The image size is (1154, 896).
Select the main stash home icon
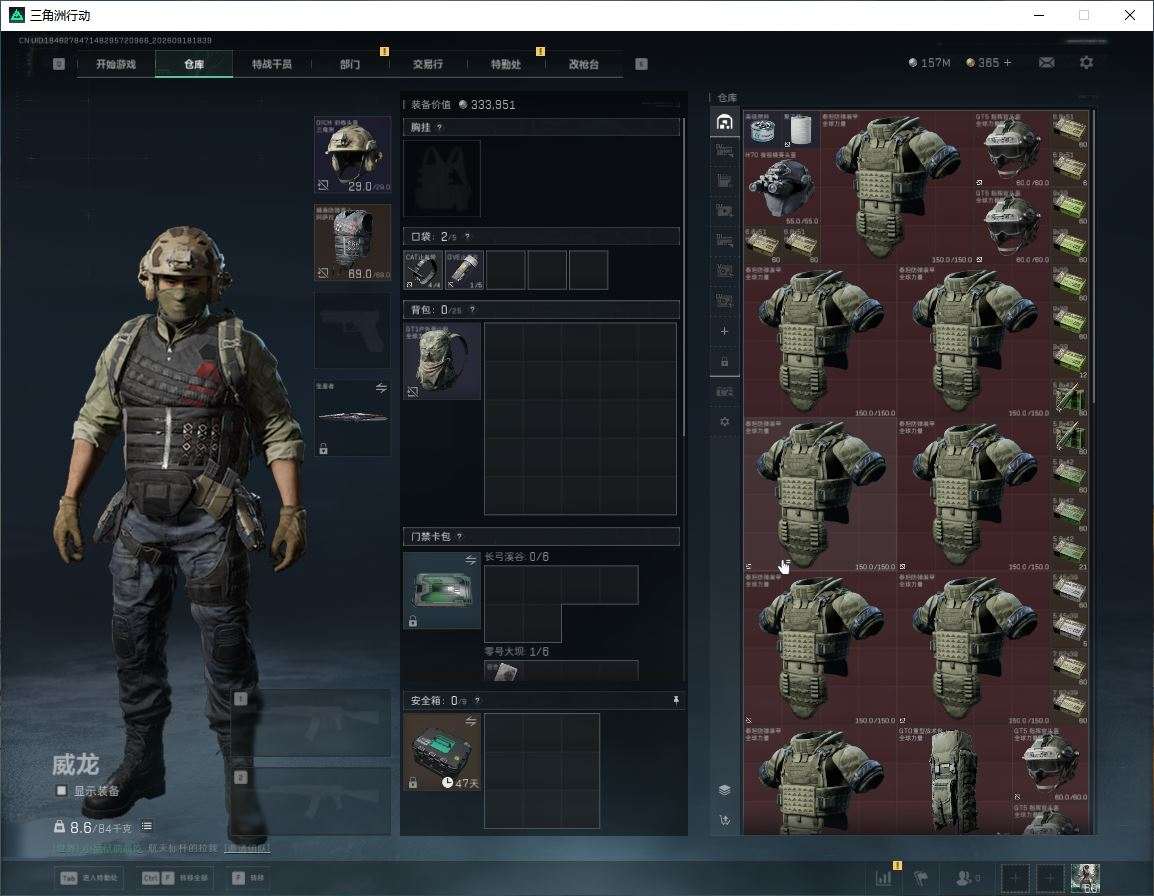pyautogui.click(x=724, y=122)
